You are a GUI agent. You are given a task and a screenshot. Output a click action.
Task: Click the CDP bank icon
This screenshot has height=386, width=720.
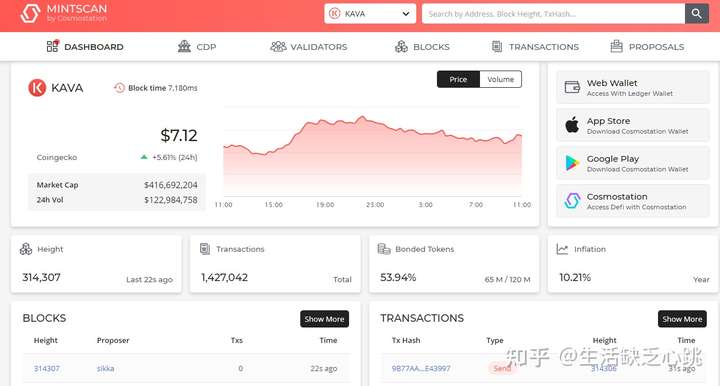(x=184, y=46)
